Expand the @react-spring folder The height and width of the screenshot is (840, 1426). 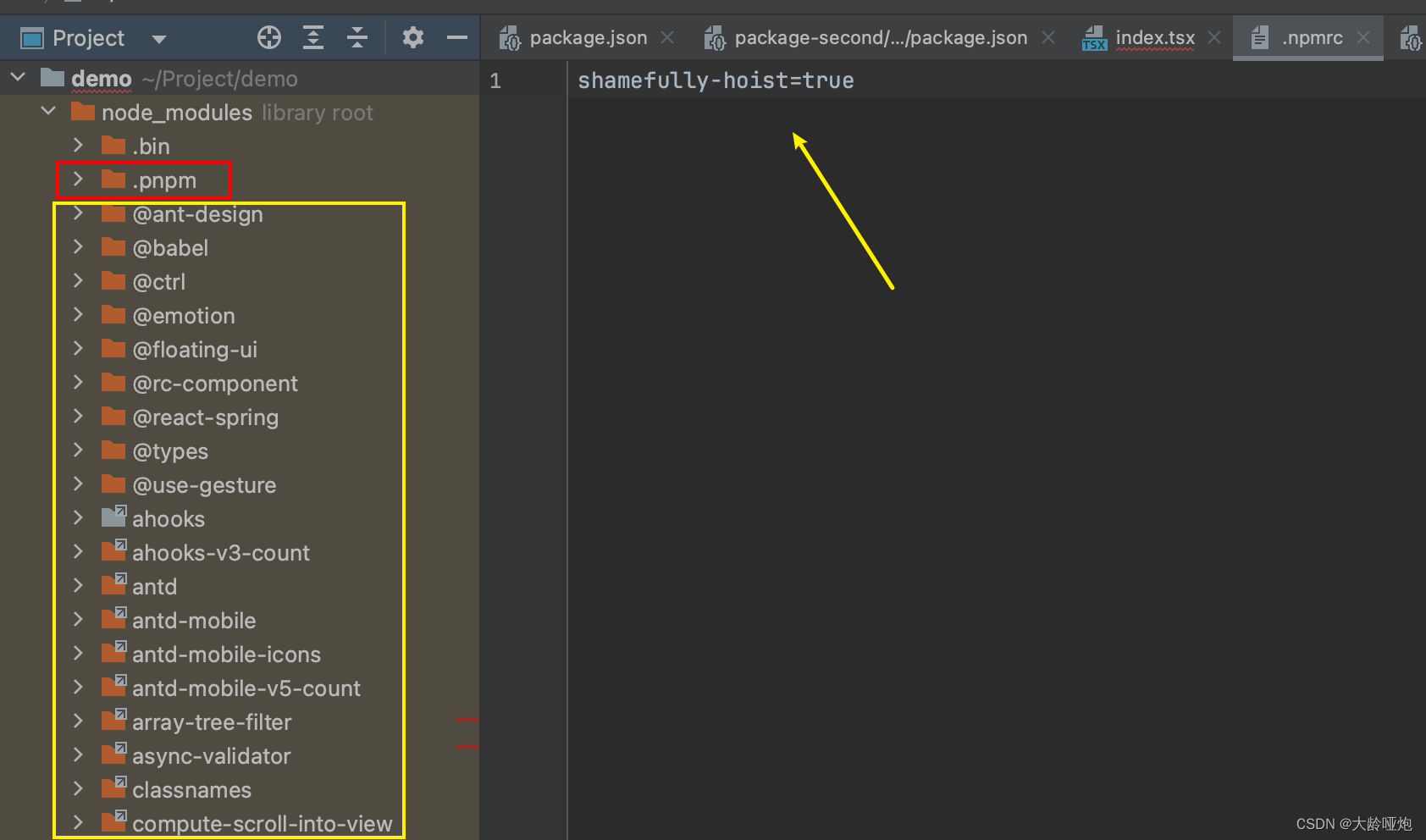(x=78, y=417)
